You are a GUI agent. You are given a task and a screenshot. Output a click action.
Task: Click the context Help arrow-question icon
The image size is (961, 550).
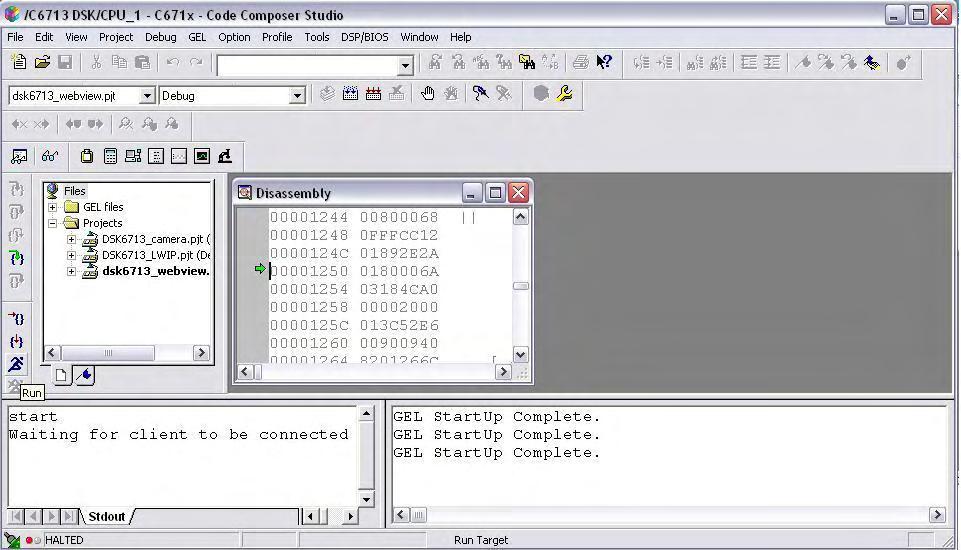(604, 62)
